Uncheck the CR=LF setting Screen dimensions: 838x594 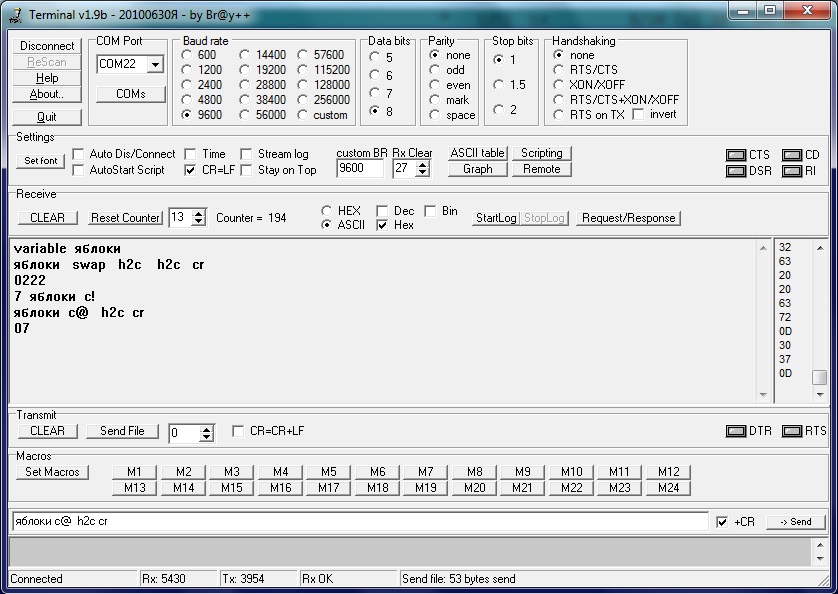[191, 170]
